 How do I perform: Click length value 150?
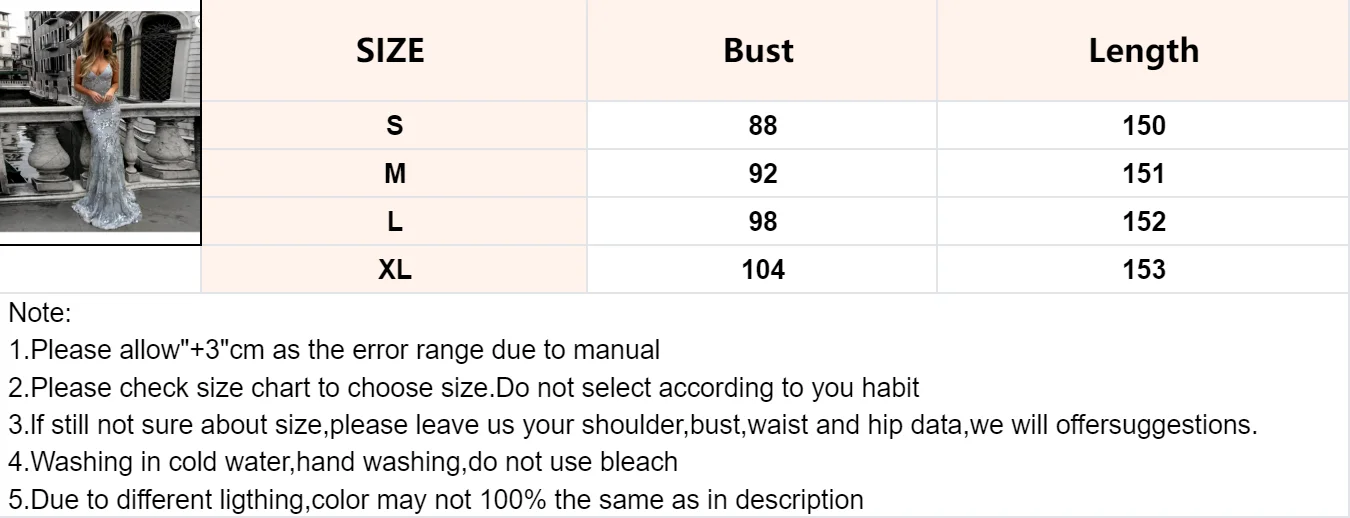tap(1143, 125)
